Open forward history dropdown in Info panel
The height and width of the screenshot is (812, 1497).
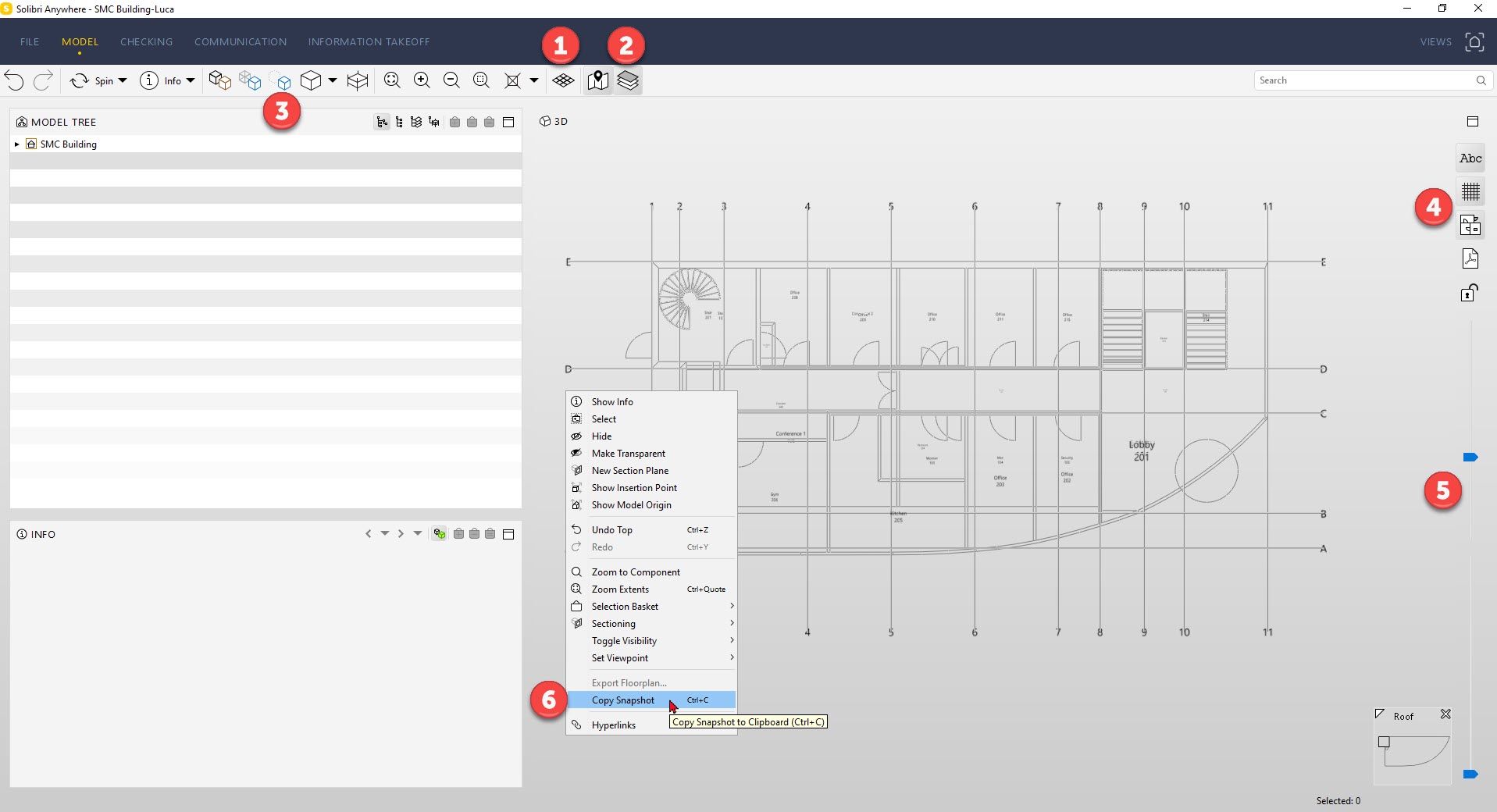(x=418, y=534)
